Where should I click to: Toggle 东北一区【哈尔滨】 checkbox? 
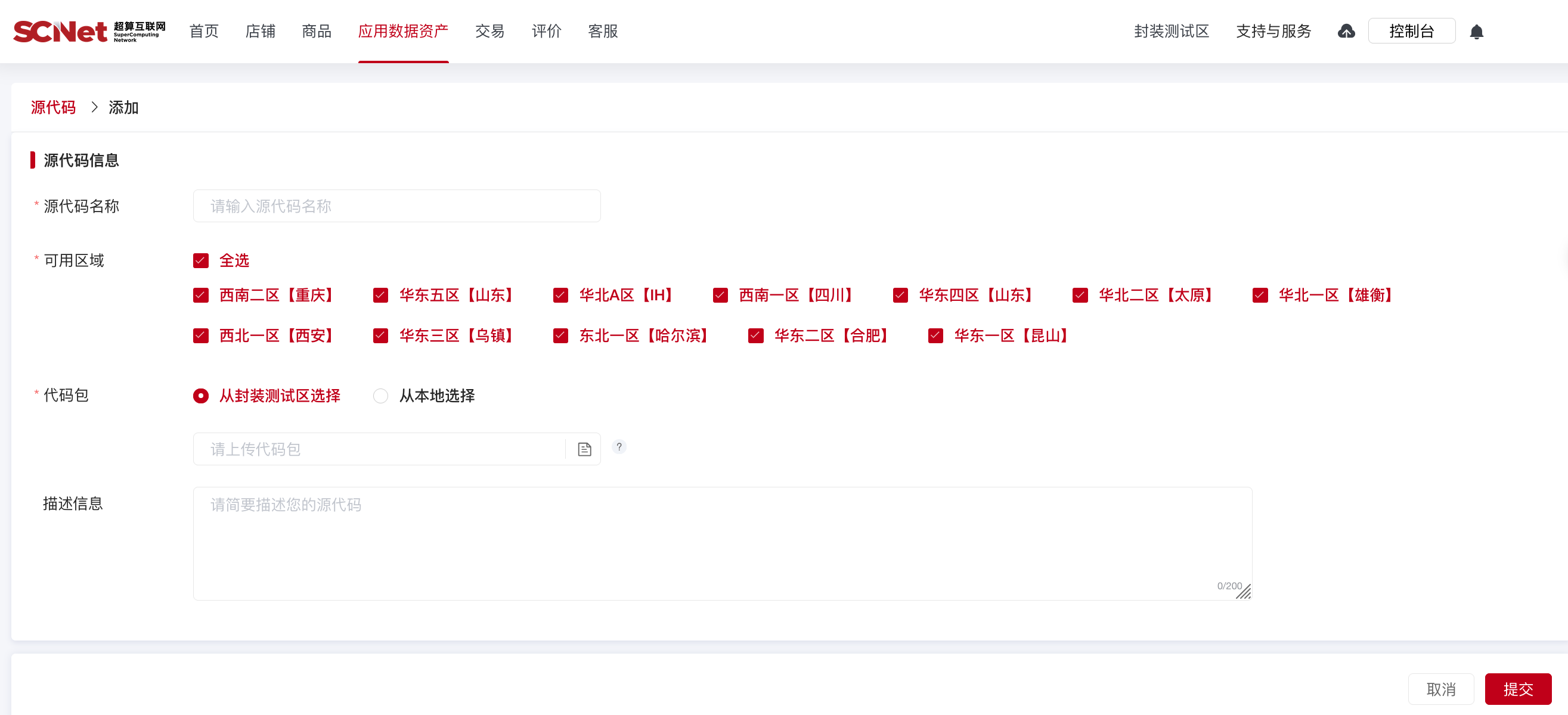coord(560,336)
